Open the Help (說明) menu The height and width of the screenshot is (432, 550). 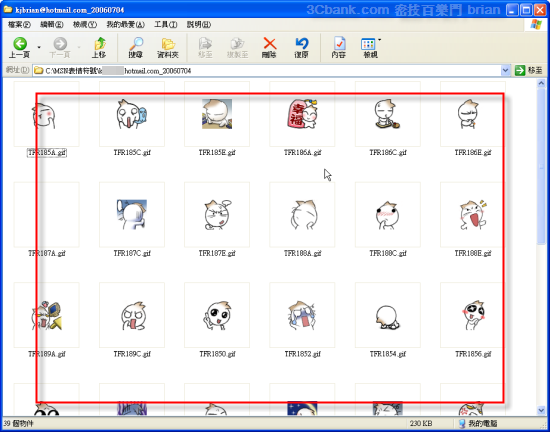click(199, 25)
